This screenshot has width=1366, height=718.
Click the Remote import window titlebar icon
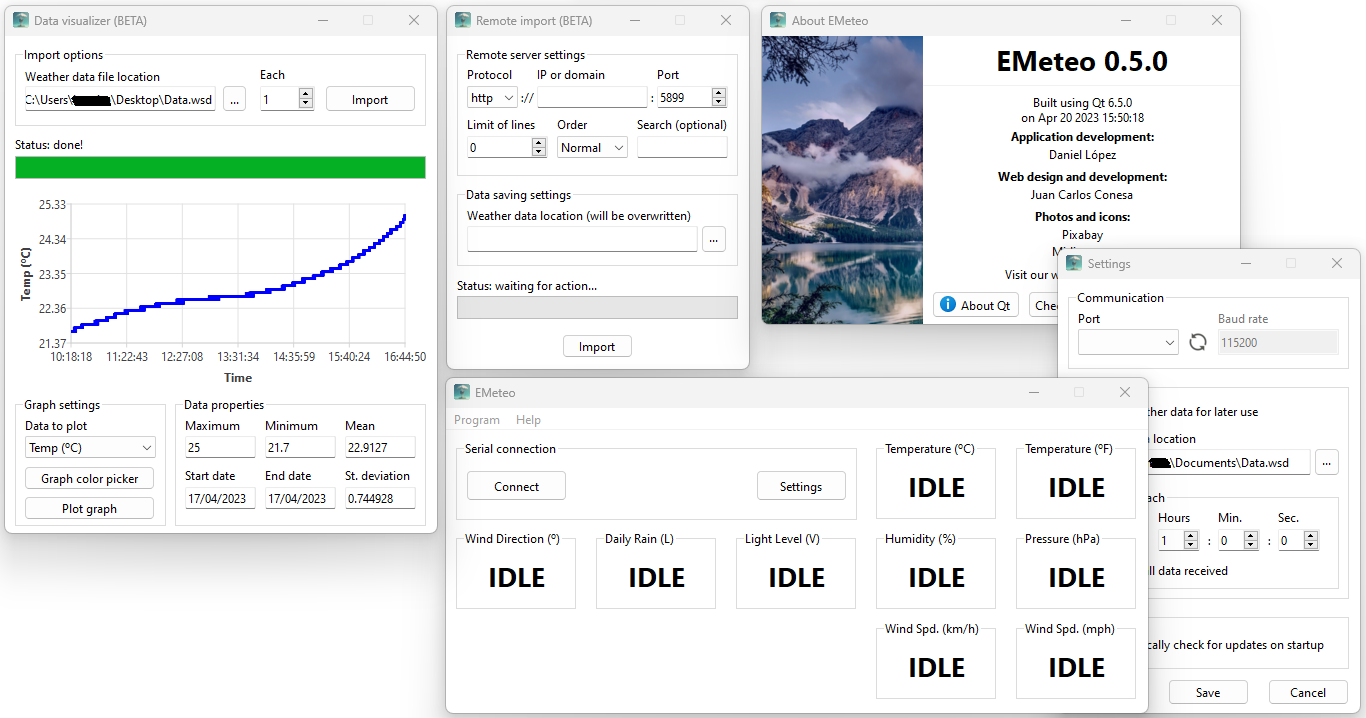pos(461,20)
